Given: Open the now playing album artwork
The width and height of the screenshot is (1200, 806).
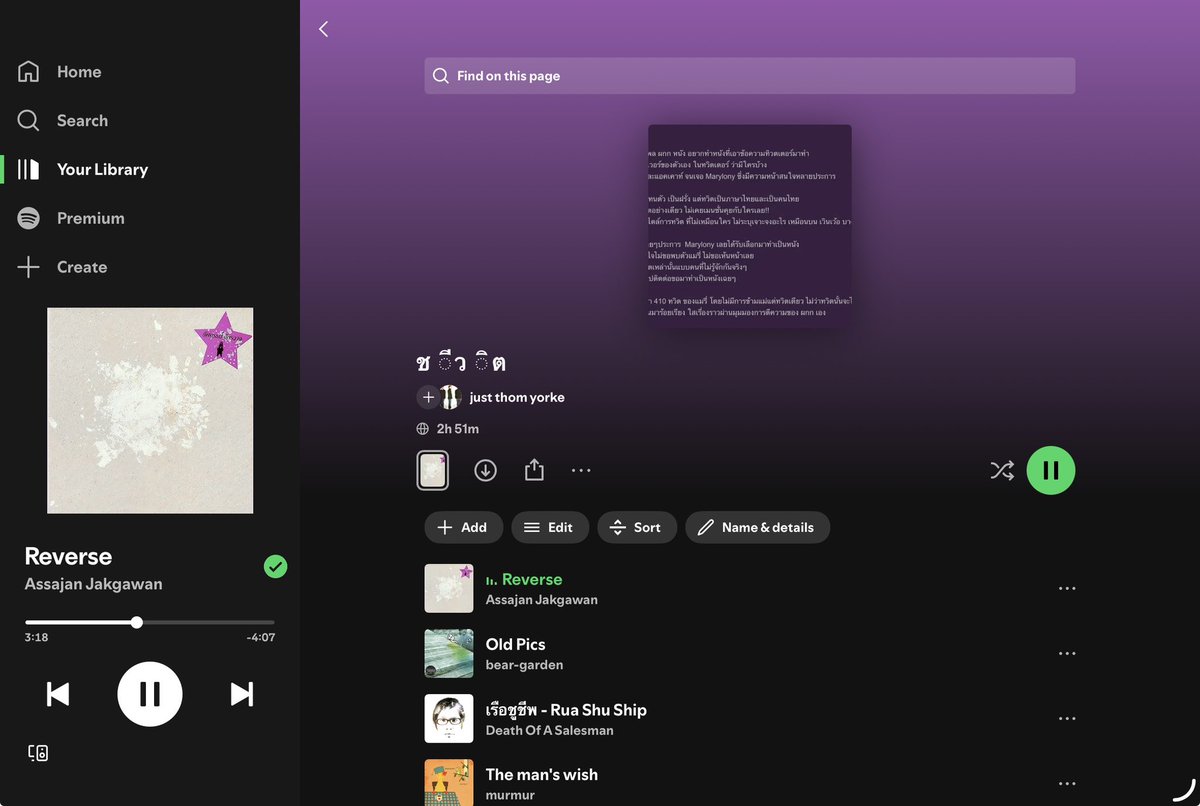Looking at the screenshot, I should coord(150,410).
